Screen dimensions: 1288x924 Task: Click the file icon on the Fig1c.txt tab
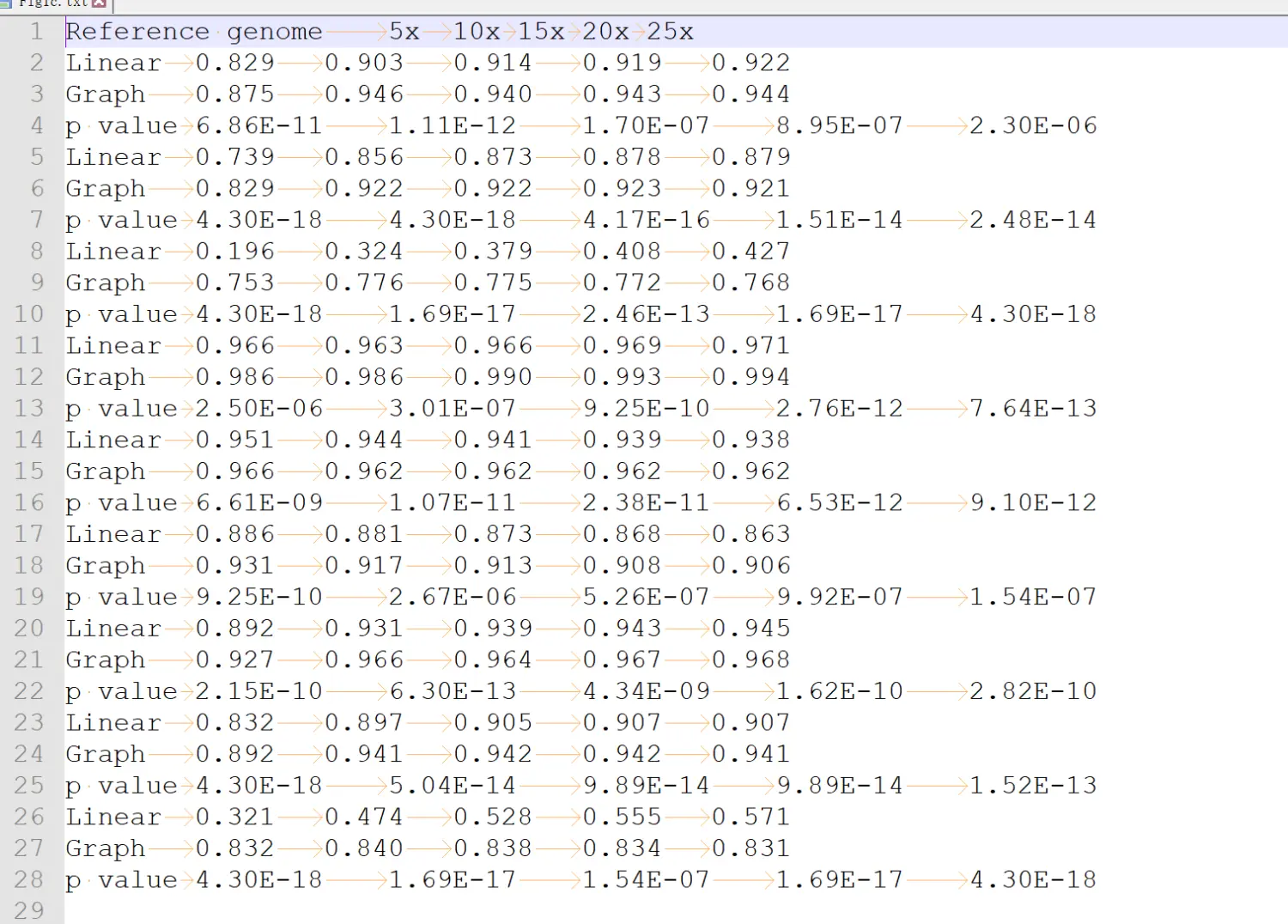tap(6, 3)
